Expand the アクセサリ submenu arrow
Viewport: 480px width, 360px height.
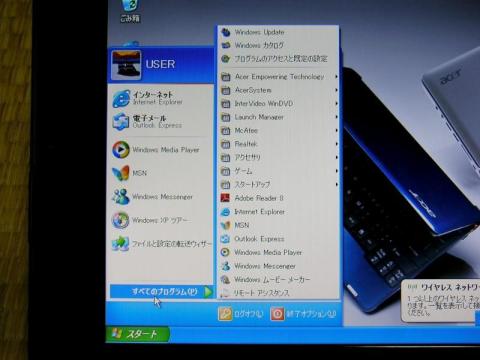[x=336, y=157]
